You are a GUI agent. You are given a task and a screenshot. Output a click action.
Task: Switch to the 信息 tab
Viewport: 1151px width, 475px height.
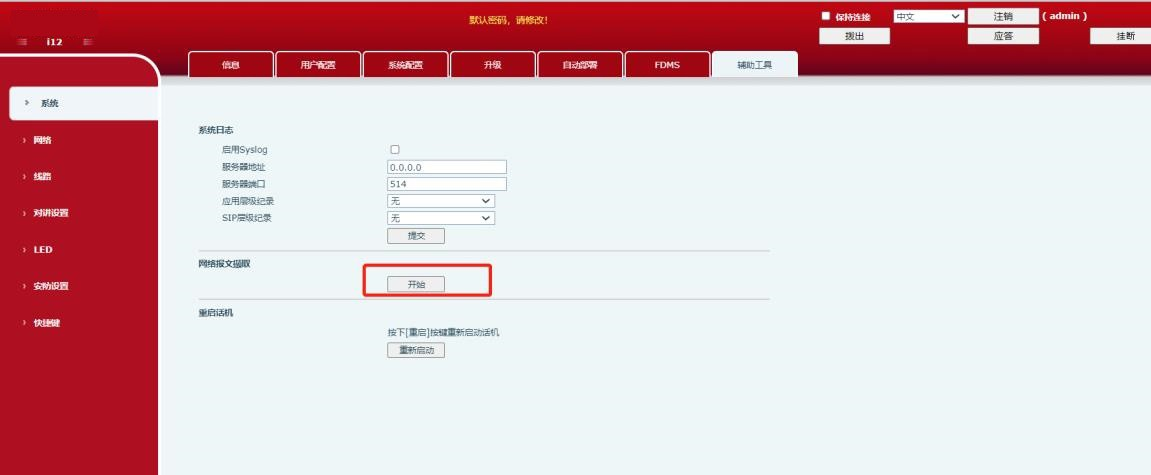coord(231,65)
